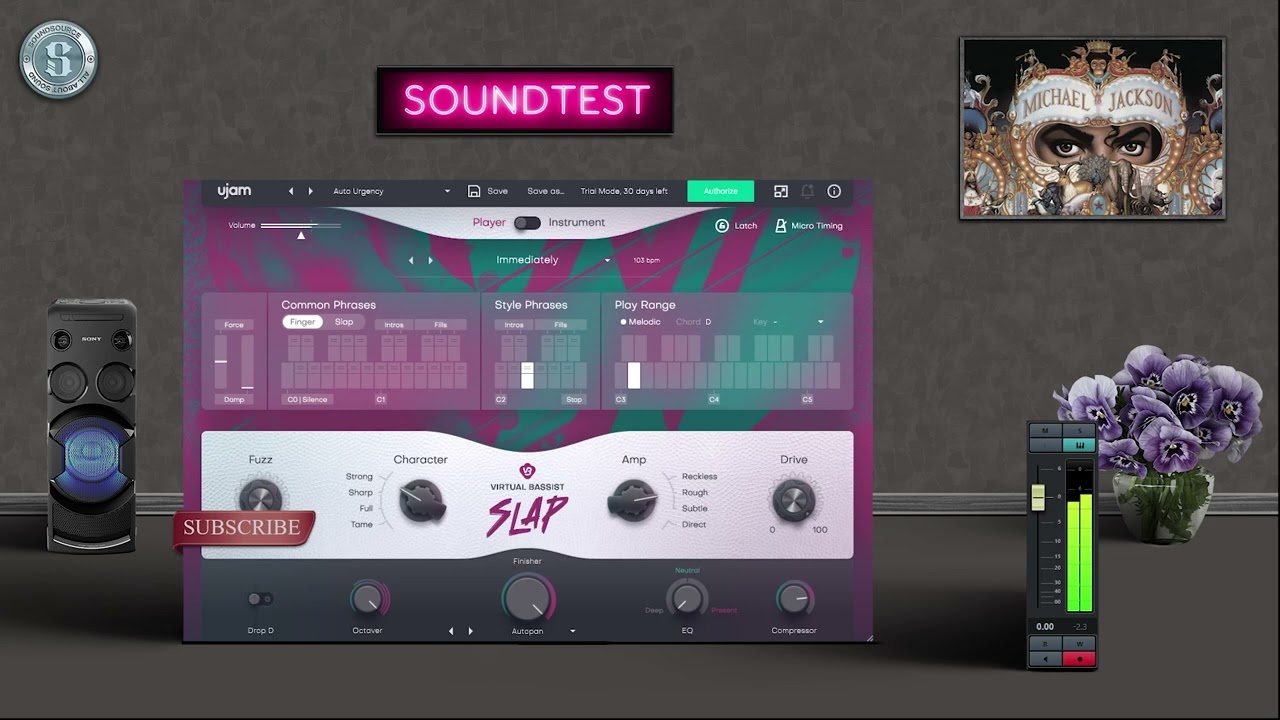Image resolution: width=1280 pixels, height=720 pixels.
Task: Click the highlighted C3 key in Play Range
Action: pyautogui.click(x=634, y=376)
